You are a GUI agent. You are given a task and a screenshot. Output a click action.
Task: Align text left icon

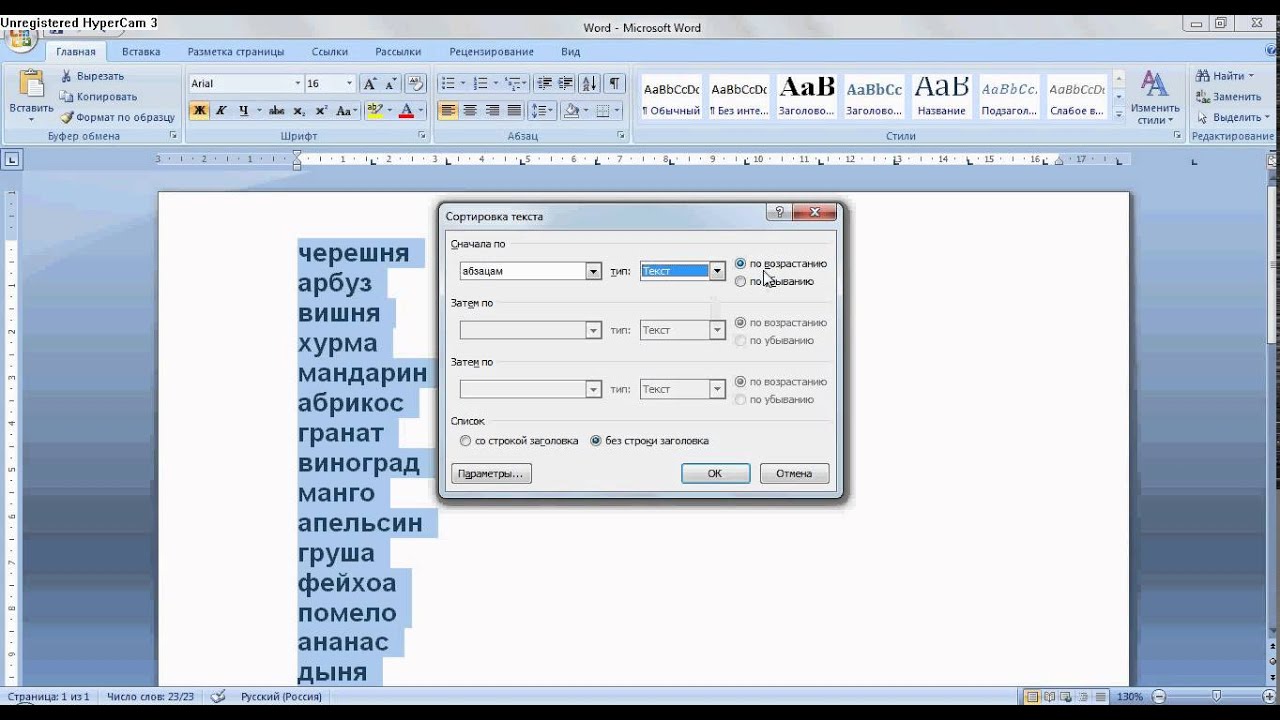click(448, 111)
